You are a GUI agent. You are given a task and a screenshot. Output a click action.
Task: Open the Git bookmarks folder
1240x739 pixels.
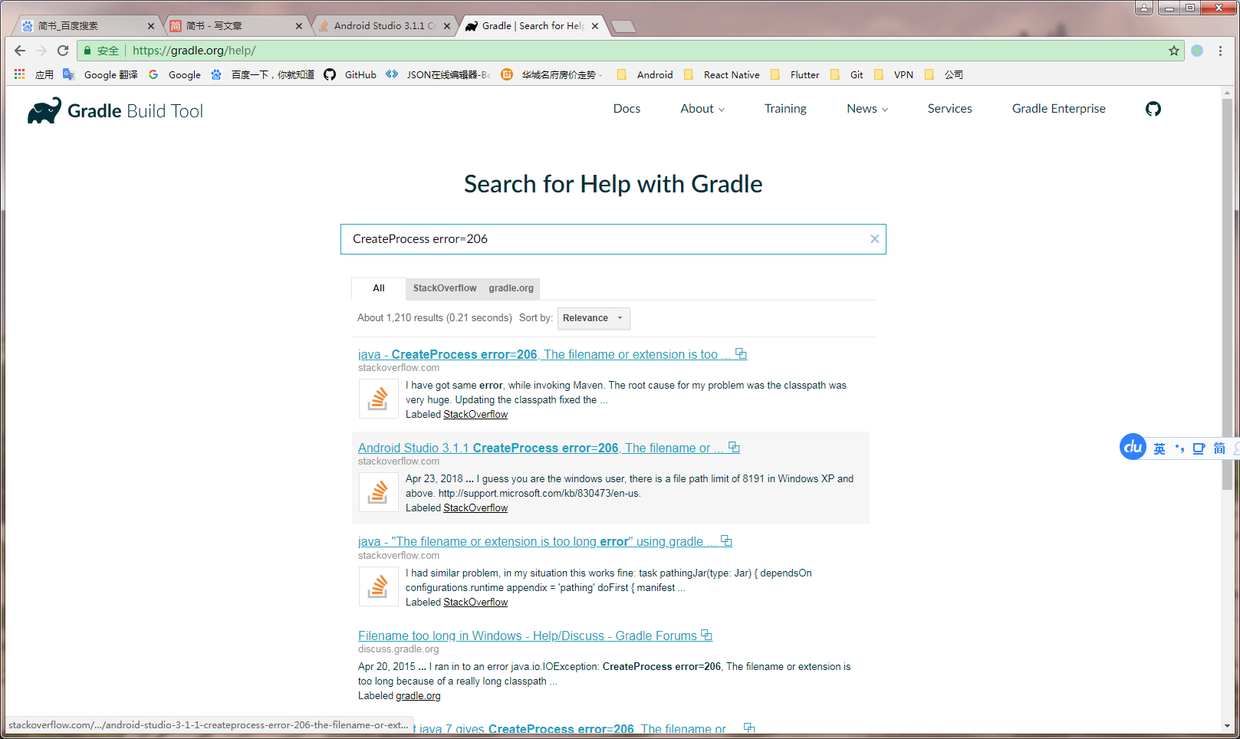tap(847, 75)
